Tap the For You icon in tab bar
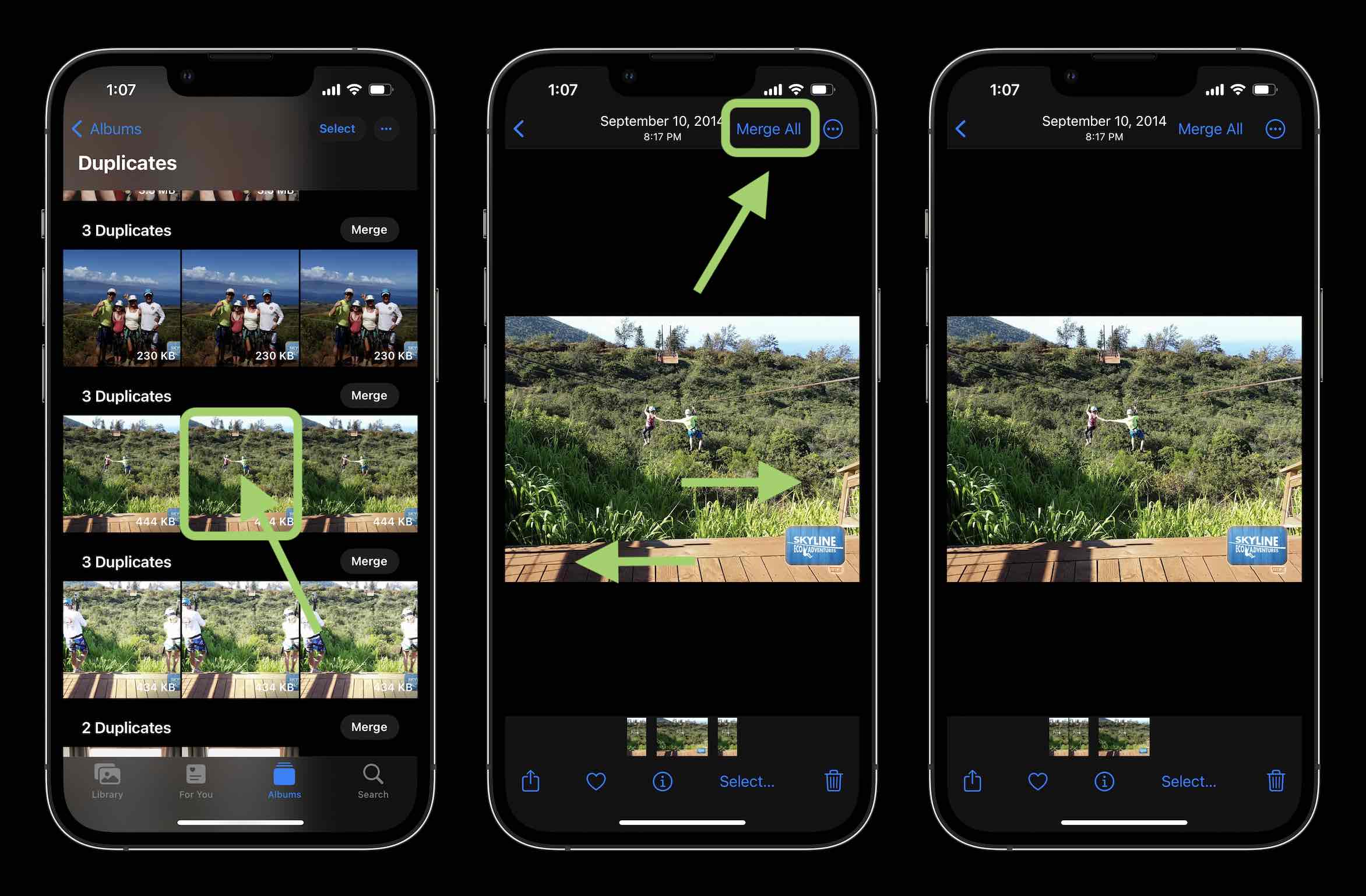Screen dimensions: 1366x896 tap(194, 780)
